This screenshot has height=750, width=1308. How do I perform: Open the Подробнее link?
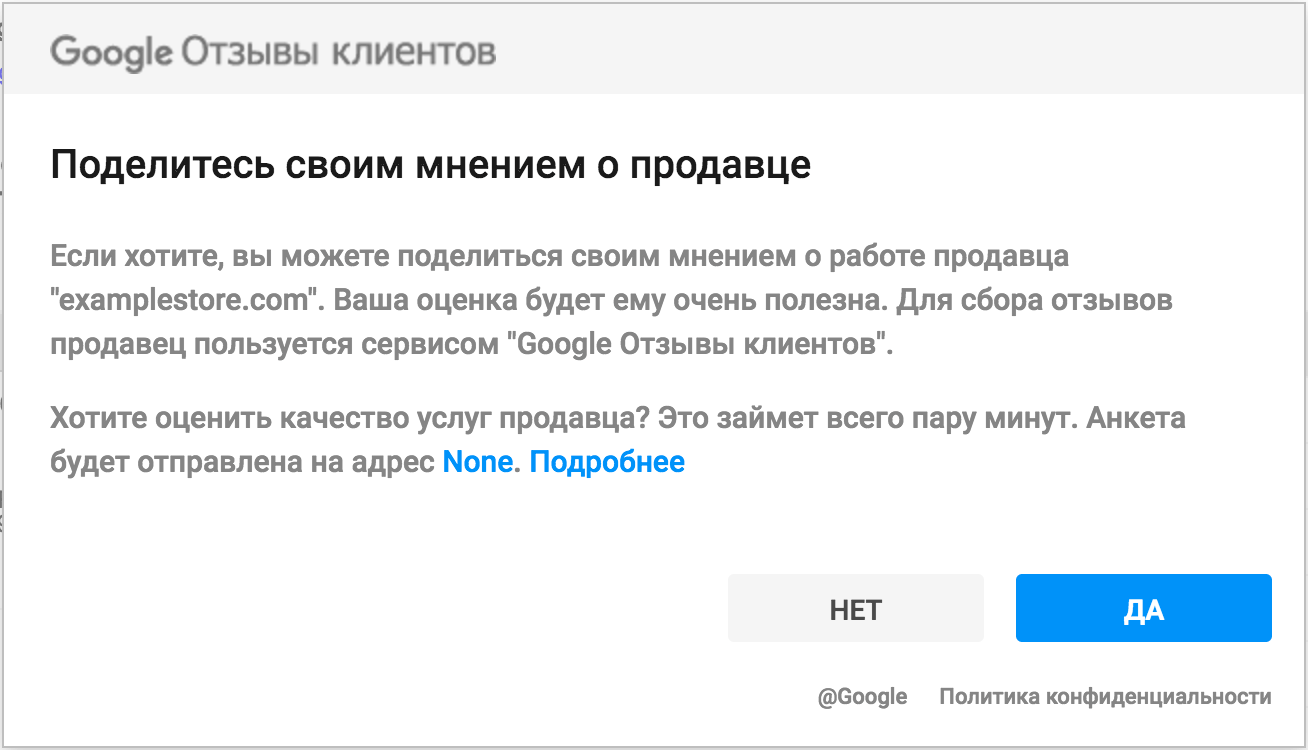click(605, 462)
